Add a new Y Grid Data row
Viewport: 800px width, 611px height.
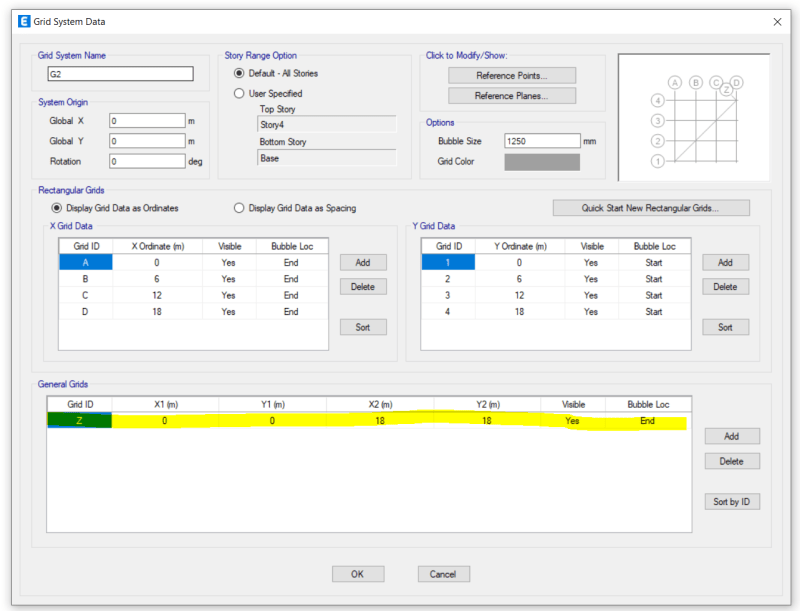(x=726, y=263)
